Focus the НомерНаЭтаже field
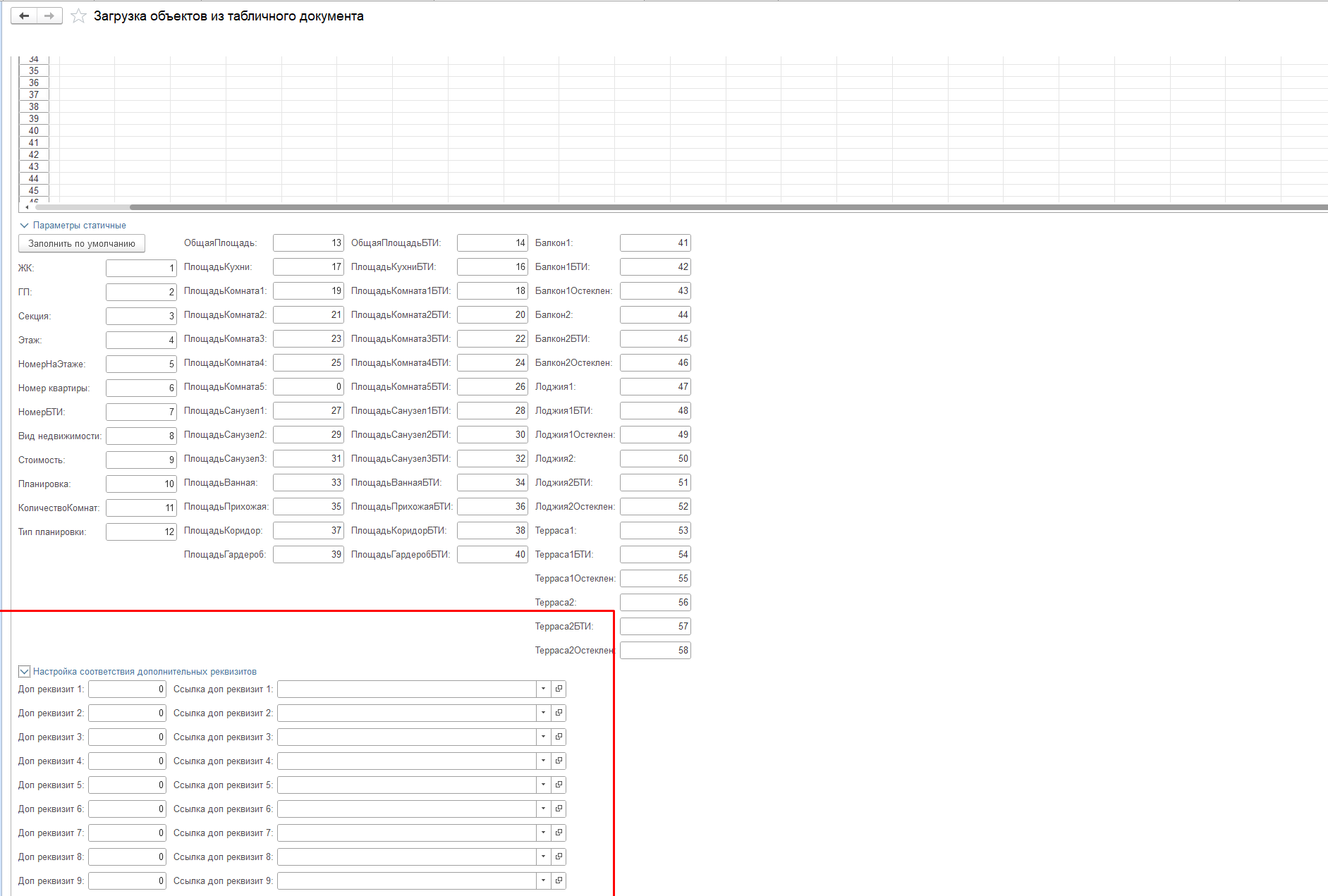 pyautogui.click(x=141, y=364)
